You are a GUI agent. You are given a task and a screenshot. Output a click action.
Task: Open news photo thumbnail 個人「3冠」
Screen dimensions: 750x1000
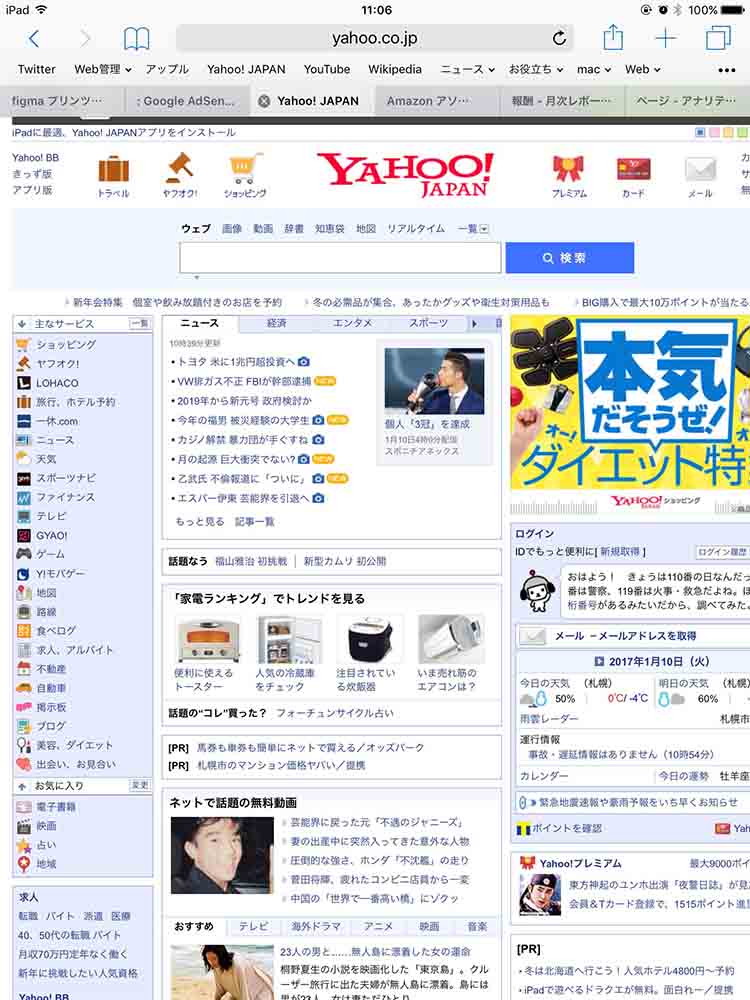(434, 381)
